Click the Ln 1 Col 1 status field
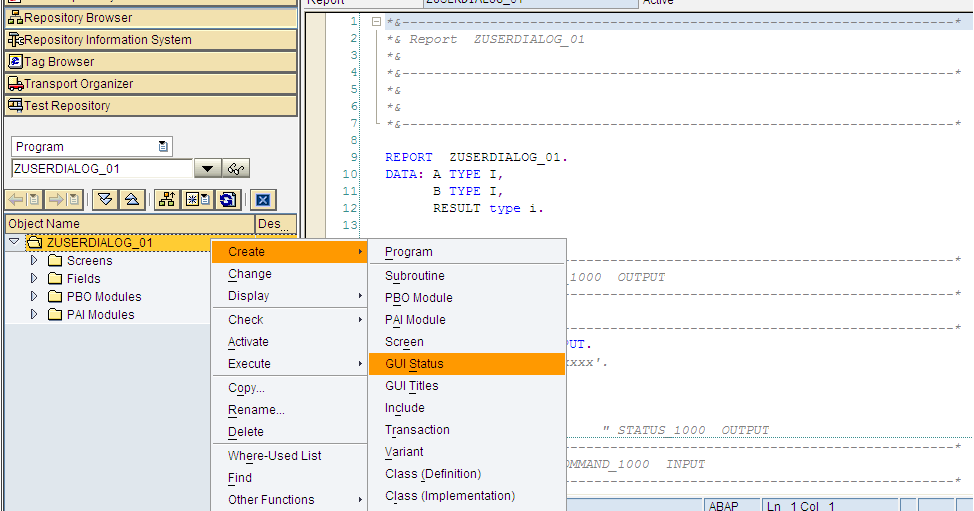974x511 pixels. pyautogui.click(x=830, y=505)
